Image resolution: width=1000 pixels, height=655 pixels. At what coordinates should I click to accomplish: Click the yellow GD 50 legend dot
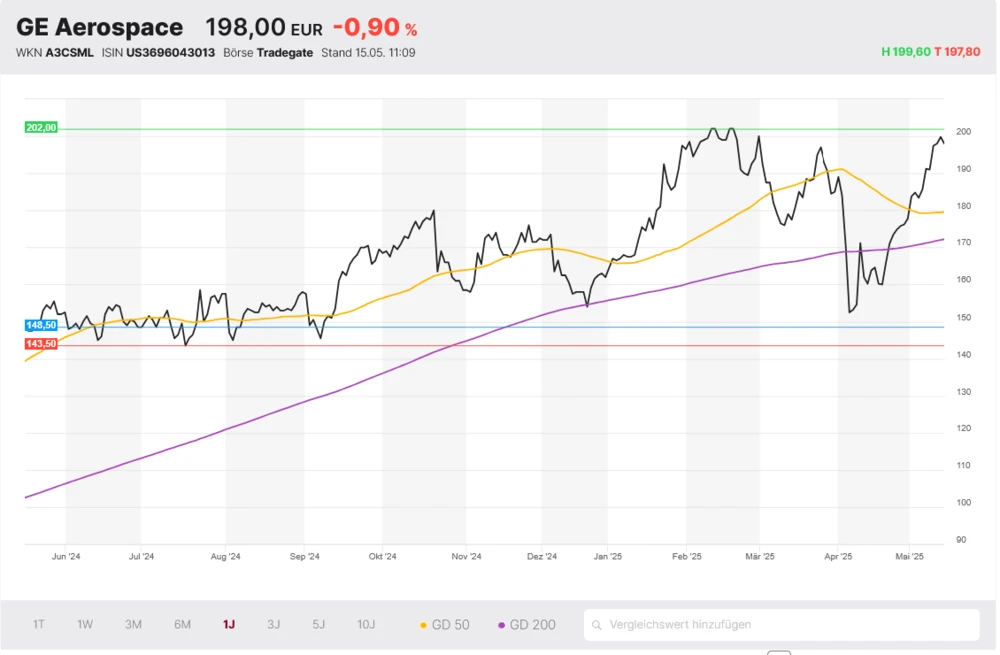(x=423, y=626)
